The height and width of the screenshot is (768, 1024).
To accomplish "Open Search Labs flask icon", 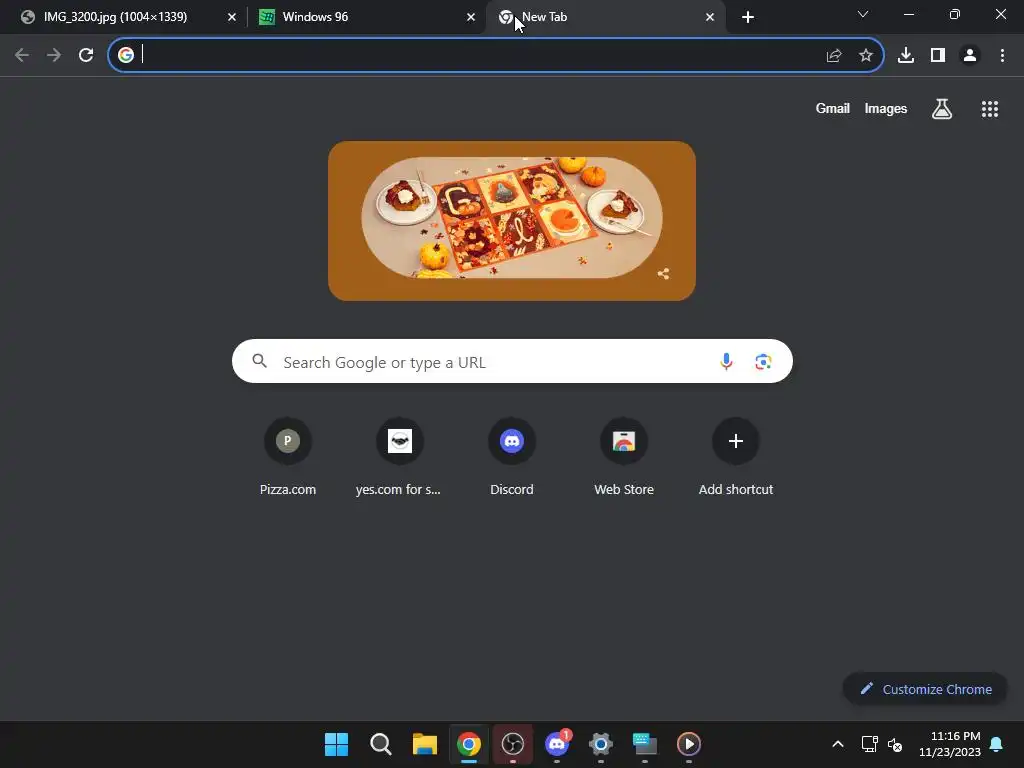I will 942,109.
